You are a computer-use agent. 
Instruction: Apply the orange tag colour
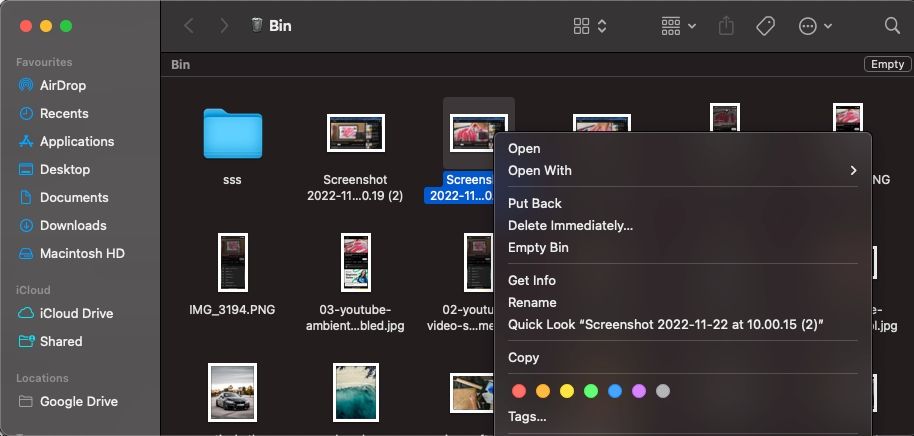point(543,391)
